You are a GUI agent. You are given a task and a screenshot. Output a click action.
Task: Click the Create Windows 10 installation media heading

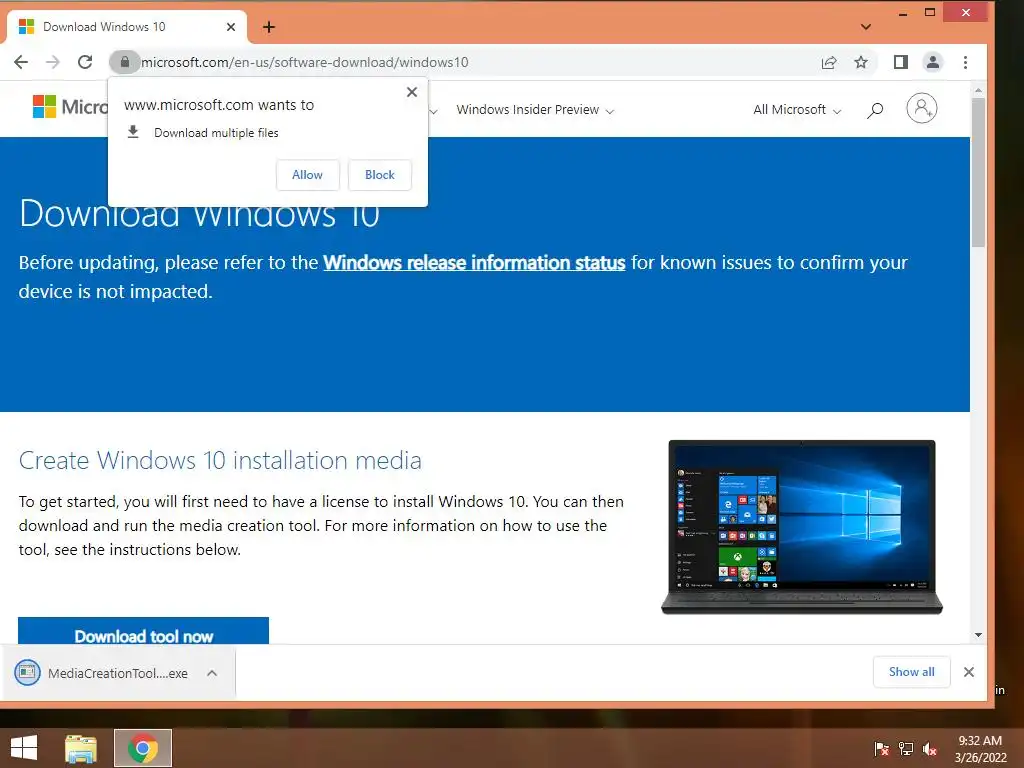click(220, 460)
